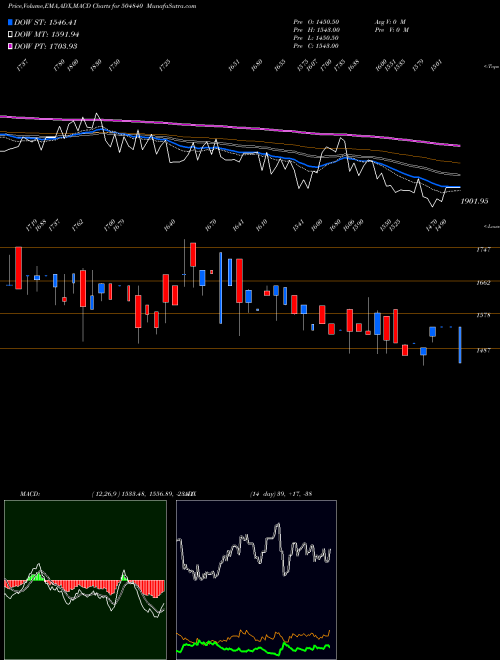
Task: Select the 'DOW MT: 1591.94' legend text
Action: tap(47, 34)
